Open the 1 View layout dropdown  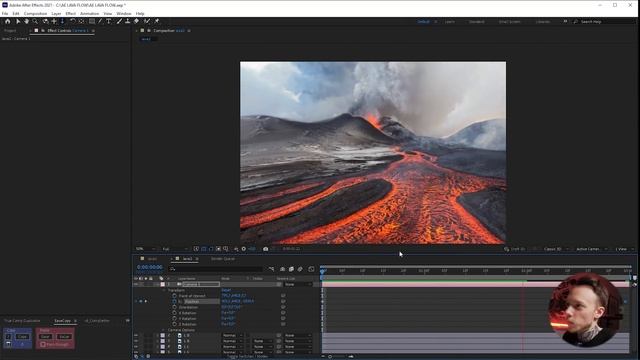[x=624, y=249]
